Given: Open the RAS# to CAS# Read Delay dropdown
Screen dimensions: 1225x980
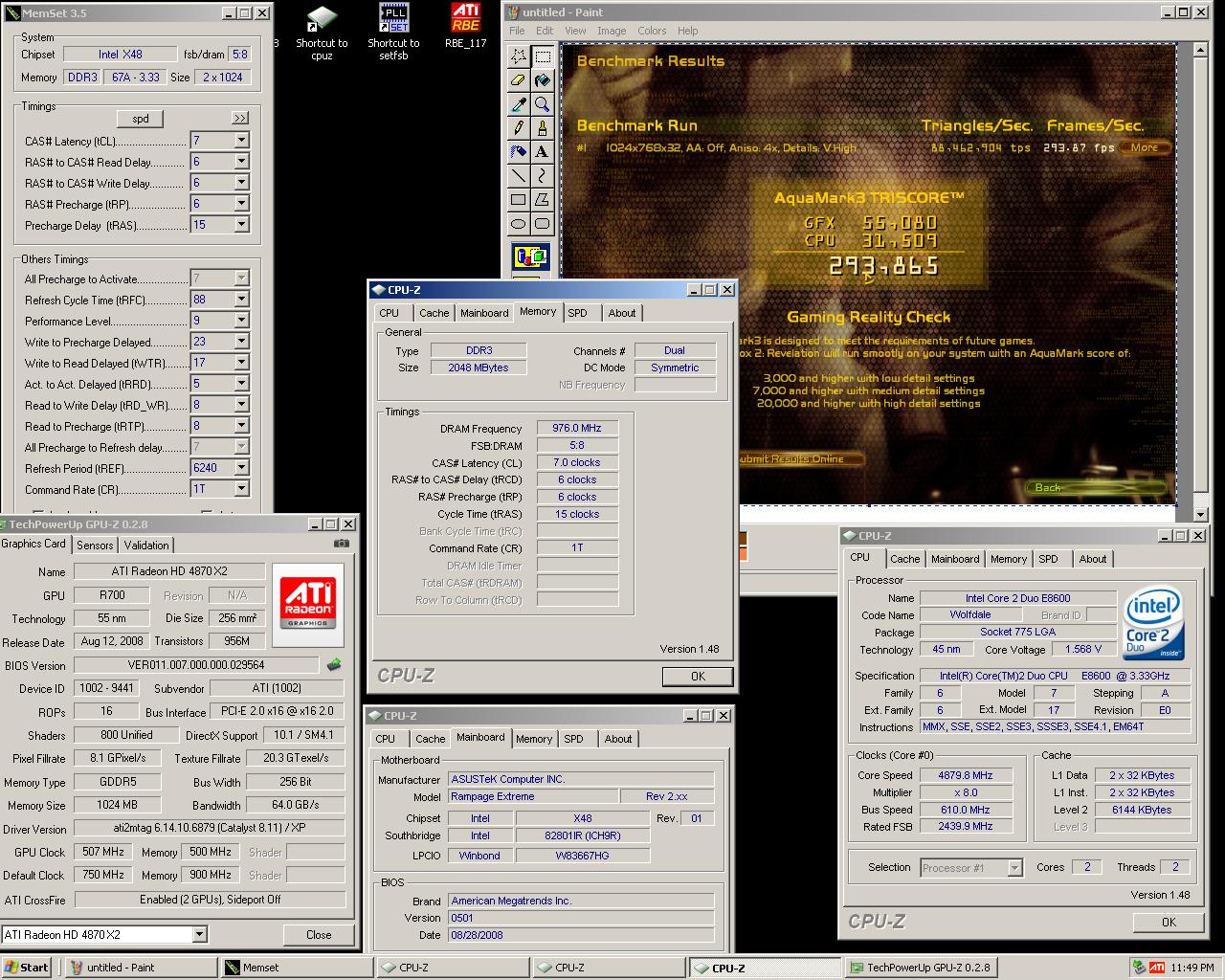Looking at the screenshot, I should click(241, 162).
